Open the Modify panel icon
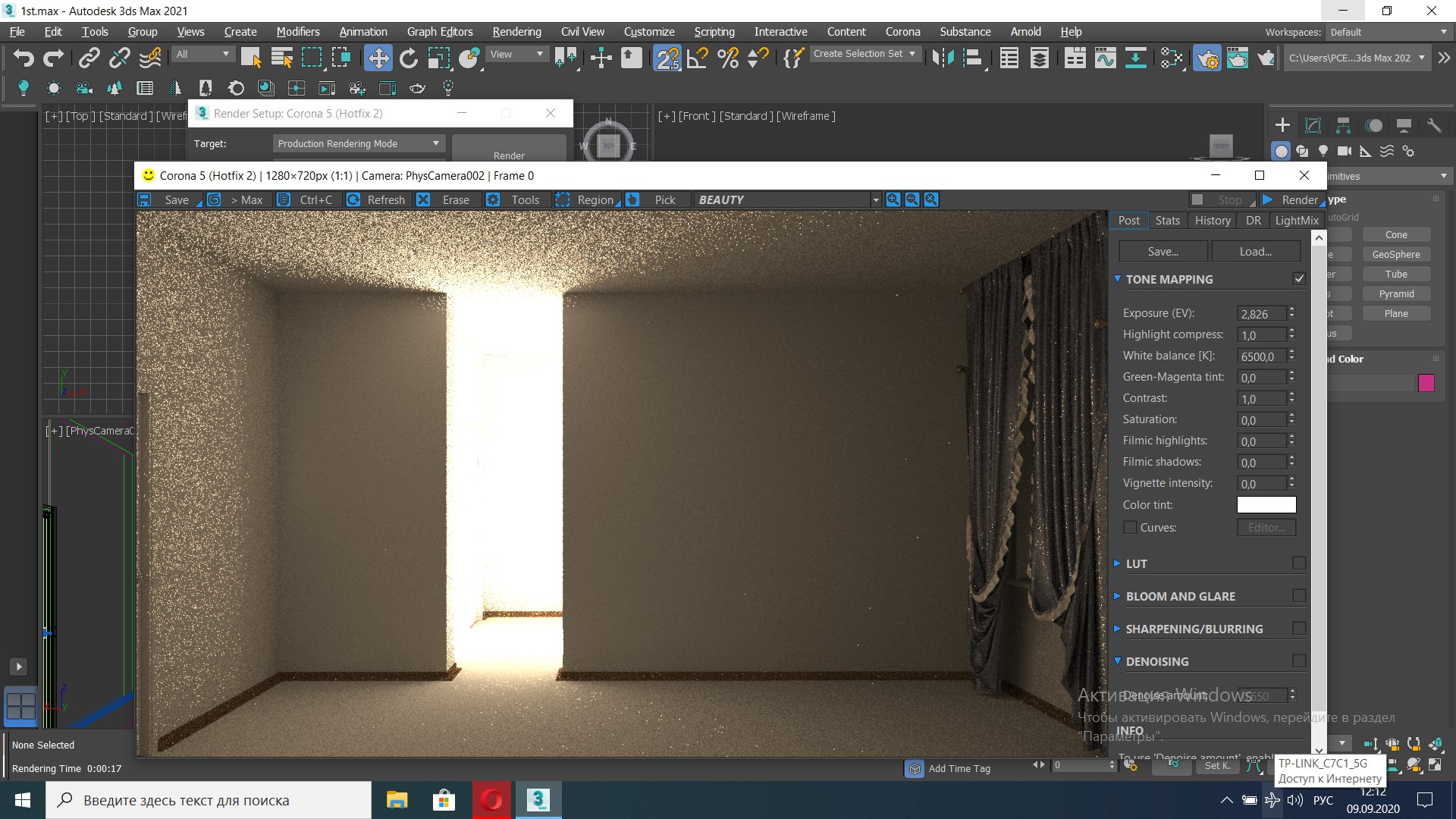The height and width of the screenshot is (819, 1456). coord(1313,125)
